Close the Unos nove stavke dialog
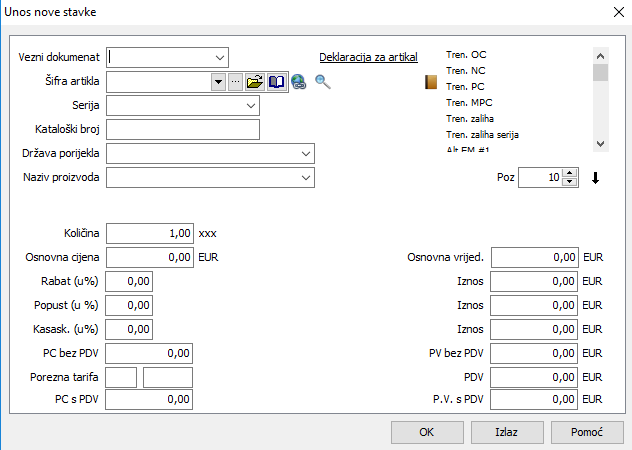Screen dimensions: 632x450 614,12
